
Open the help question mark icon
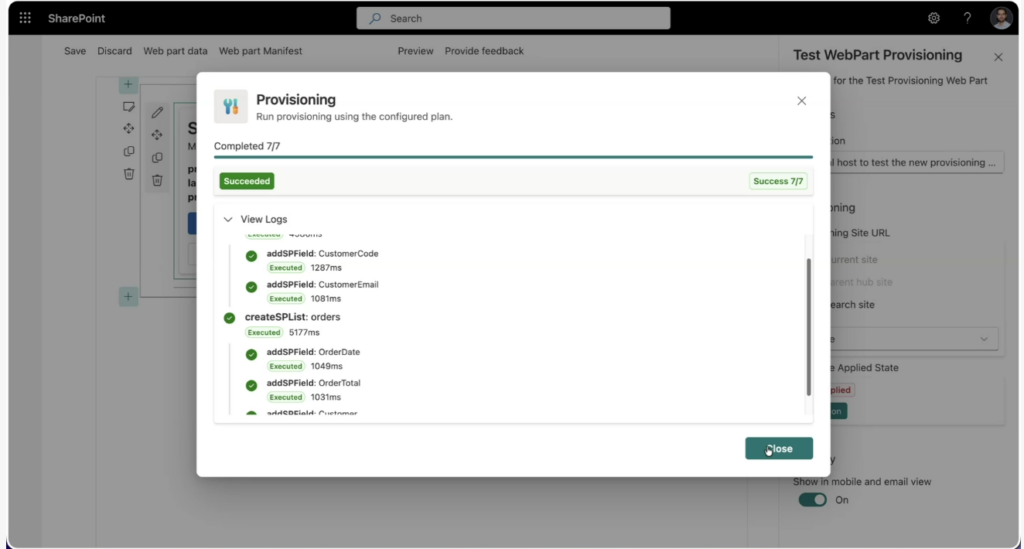(967, 18)
